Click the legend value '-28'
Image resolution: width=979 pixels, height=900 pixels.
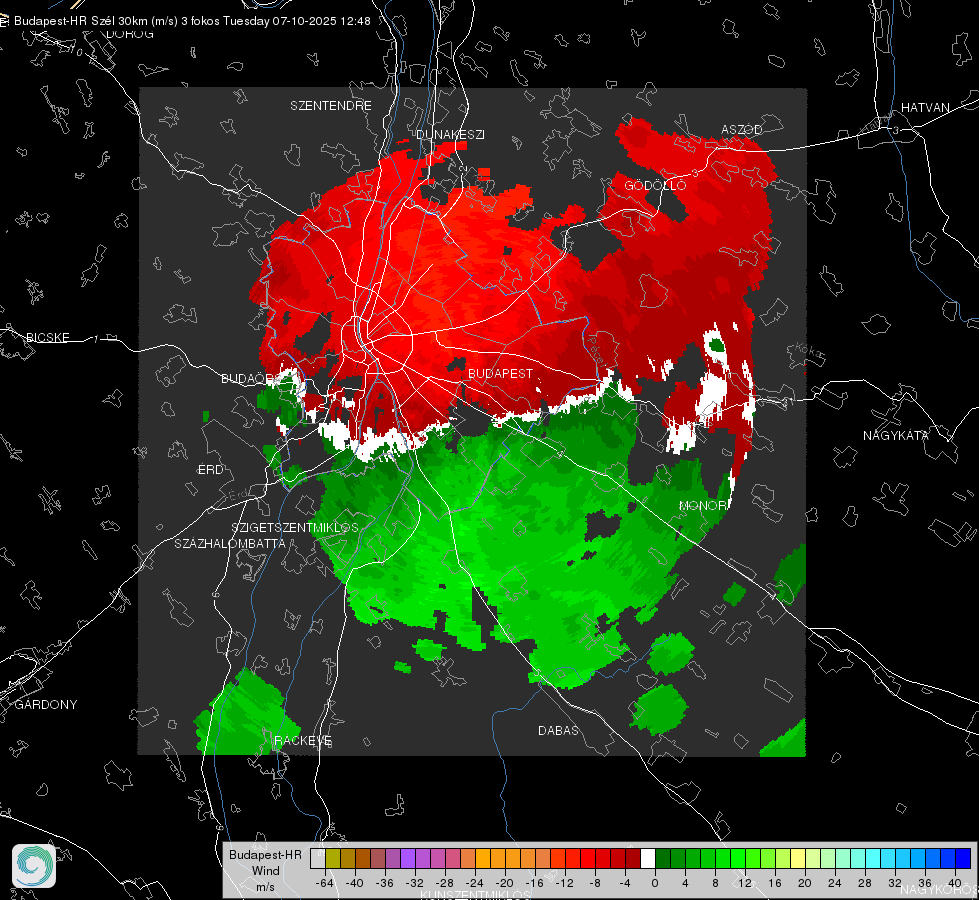445,883
